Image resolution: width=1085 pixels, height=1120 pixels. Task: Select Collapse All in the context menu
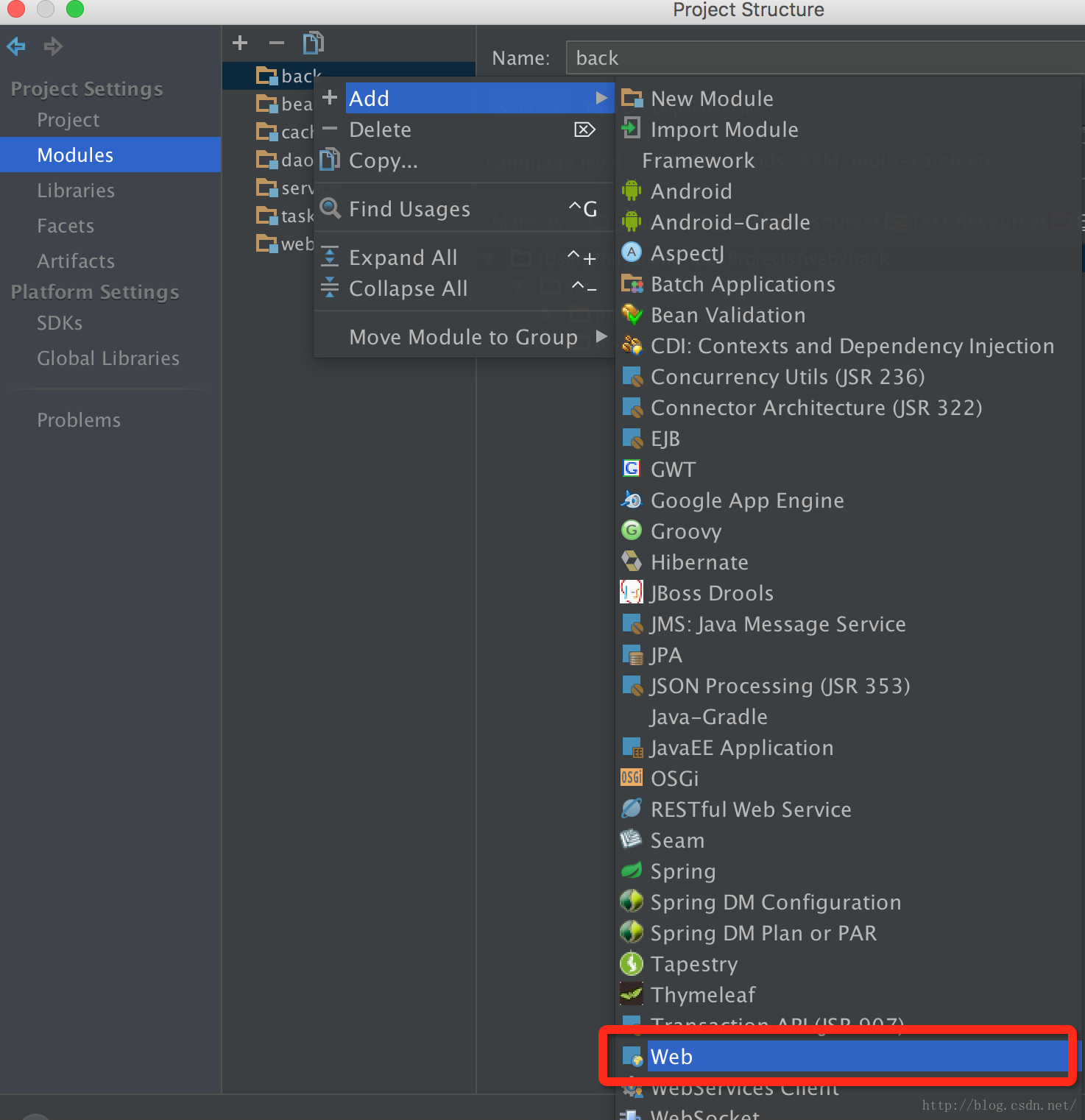point(464,288)
